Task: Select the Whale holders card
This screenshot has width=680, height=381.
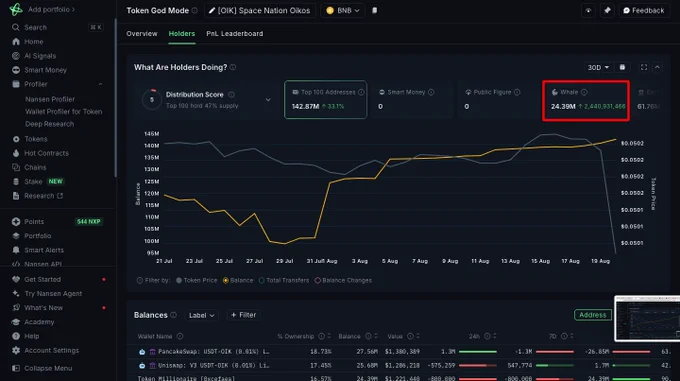Action: coord(586,101)
